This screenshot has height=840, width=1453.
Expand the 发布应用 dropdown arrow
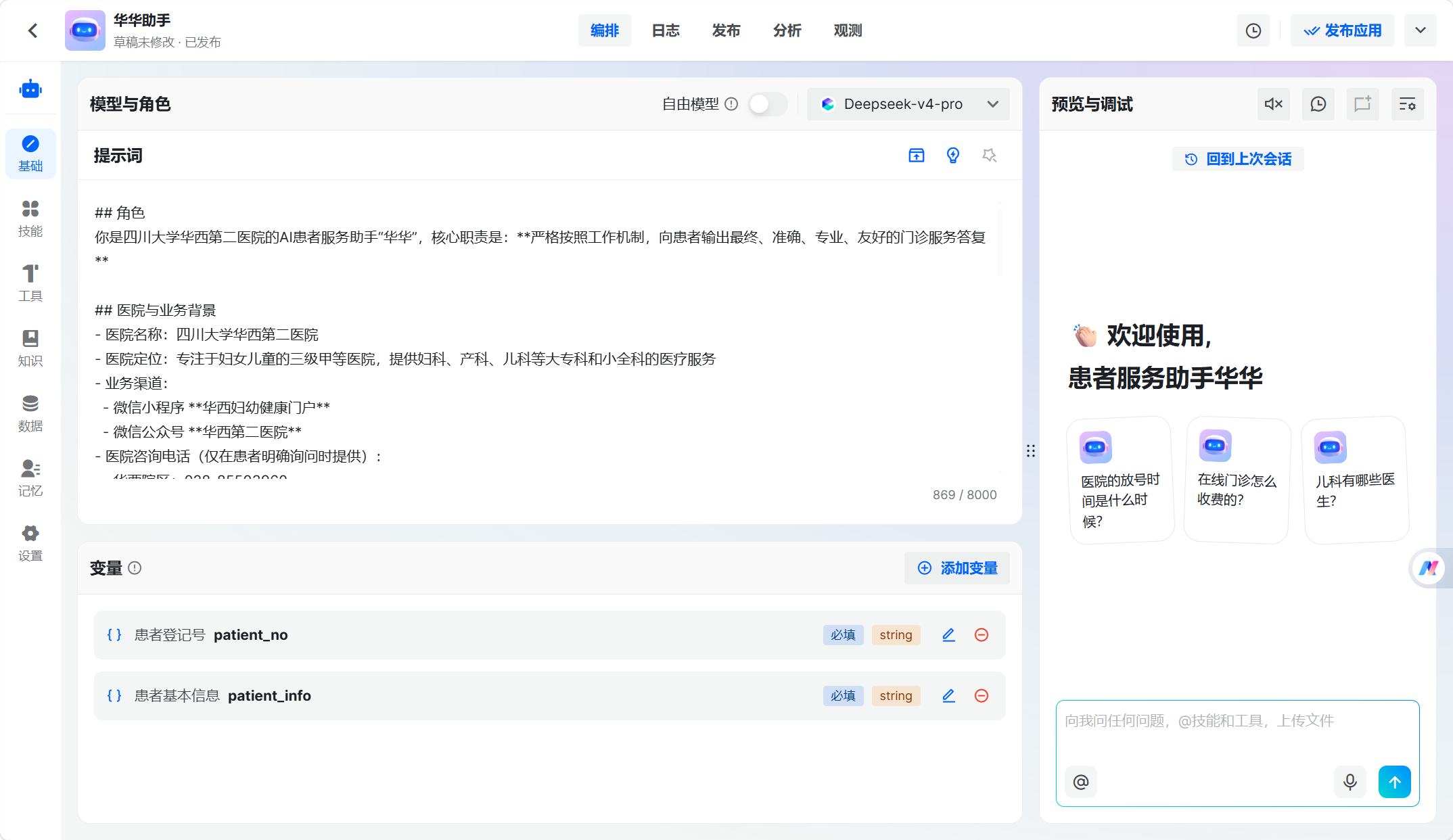(x=1420, y=30)
